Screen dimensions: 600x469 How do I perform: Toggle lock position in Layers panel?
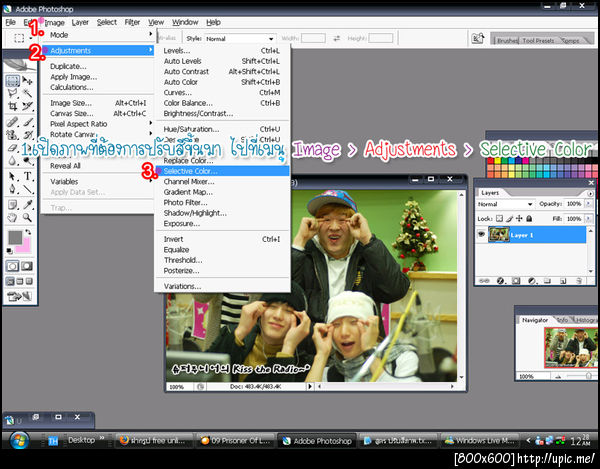pyautogui.click(x=519, y=219)
